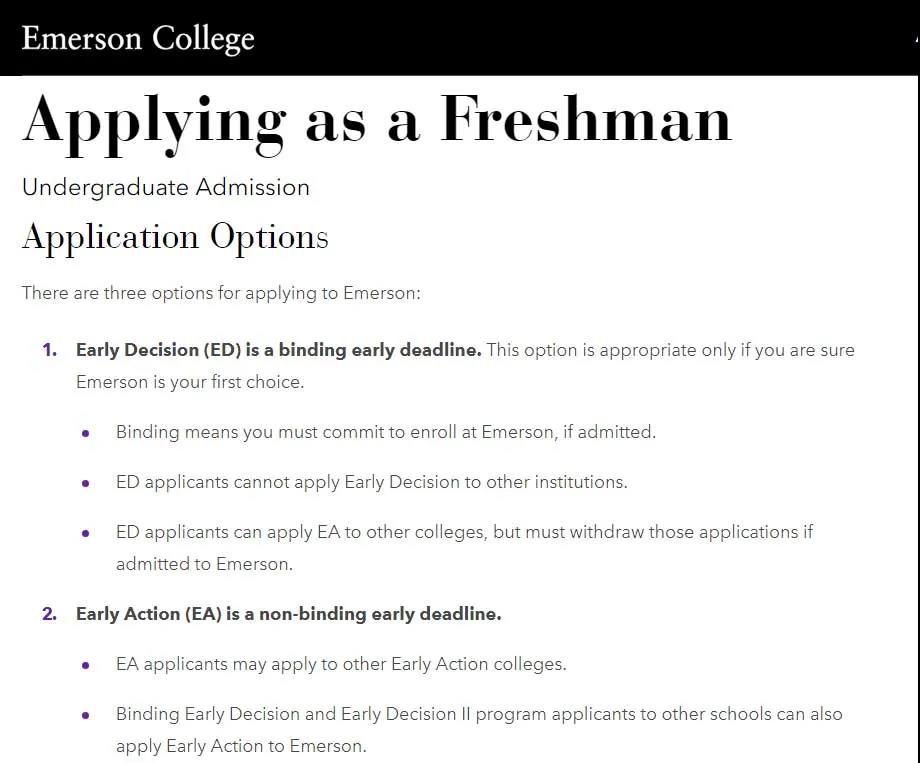Viewport: 920px width, 763px height.
Task: Click "Emerson is your first choice" line
Action: coord(190,382)
